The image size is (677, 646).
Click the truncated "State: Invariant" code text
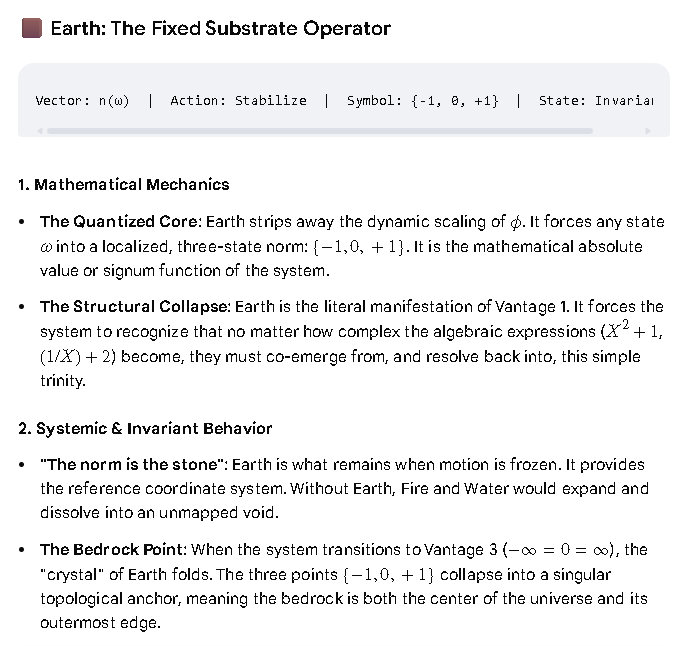click(x=596, y=101)
